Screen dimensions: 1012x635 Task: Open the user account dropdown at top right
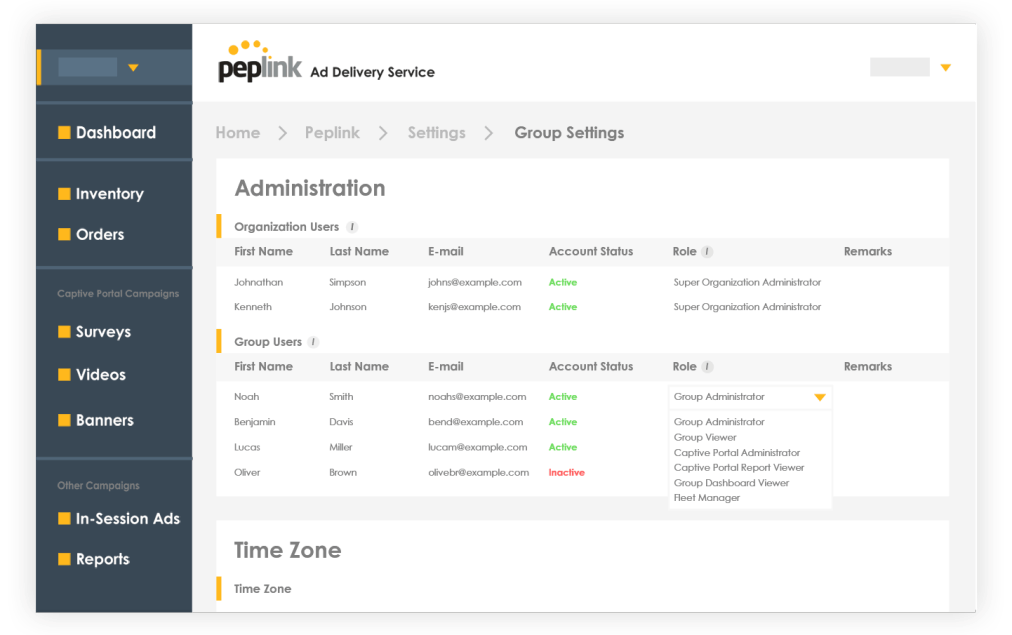[945, 68]
